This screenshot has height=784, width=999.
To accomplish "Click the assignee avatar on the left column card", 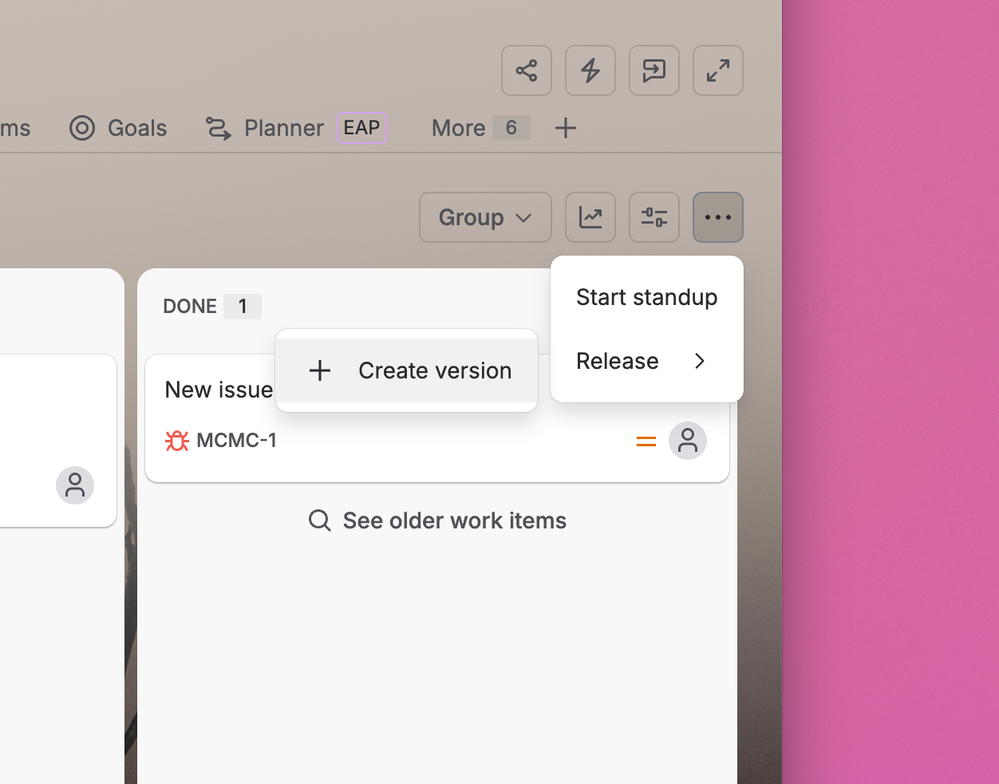I will point(75,485).
